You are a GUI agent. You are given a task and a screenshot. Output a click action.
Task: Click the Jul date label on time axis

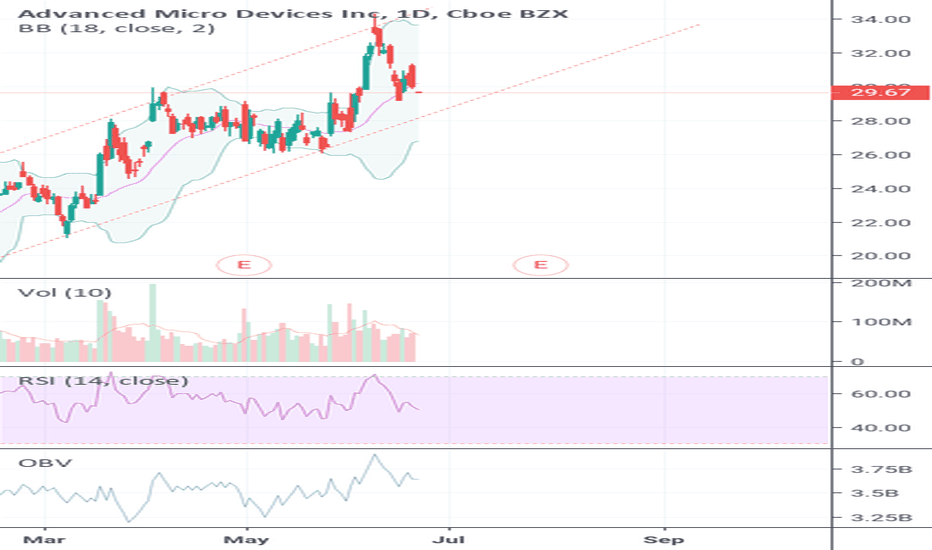pos(449,540)
